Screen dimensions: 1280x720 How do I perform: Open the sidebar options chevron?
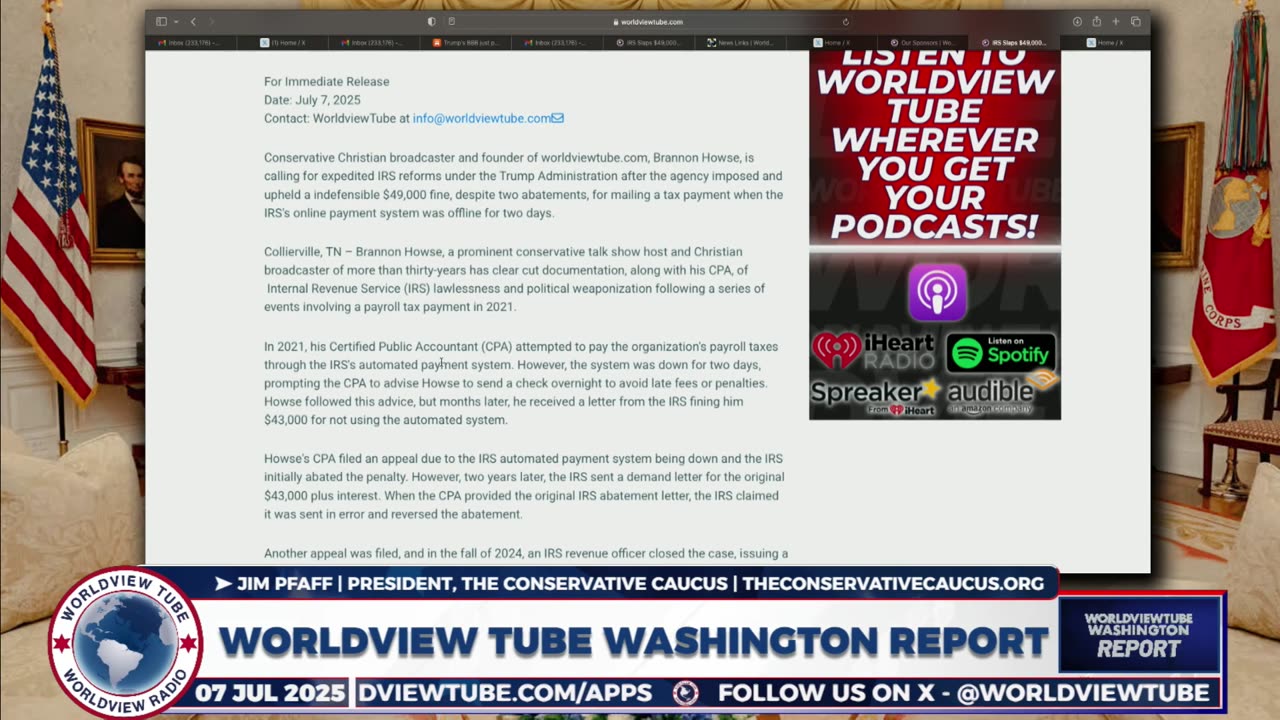[x=175, y=21]
